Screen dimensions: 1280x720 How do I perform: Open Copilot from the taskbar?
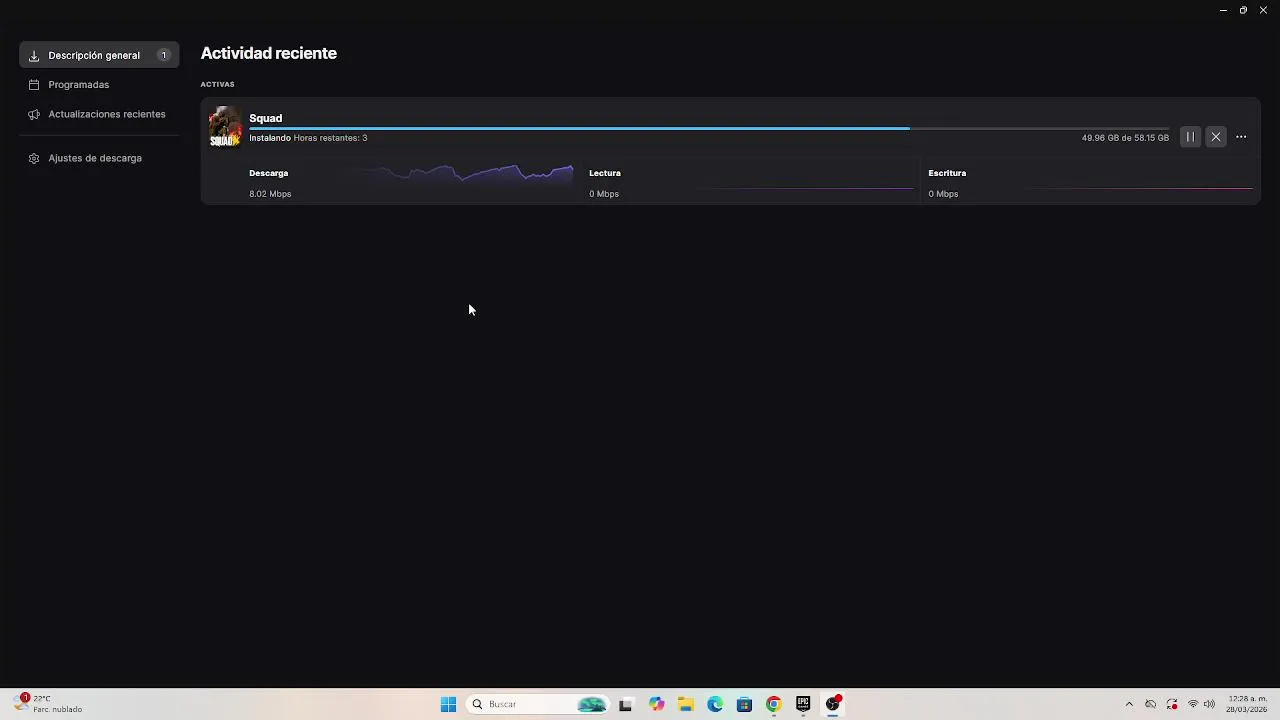(656, 704)
